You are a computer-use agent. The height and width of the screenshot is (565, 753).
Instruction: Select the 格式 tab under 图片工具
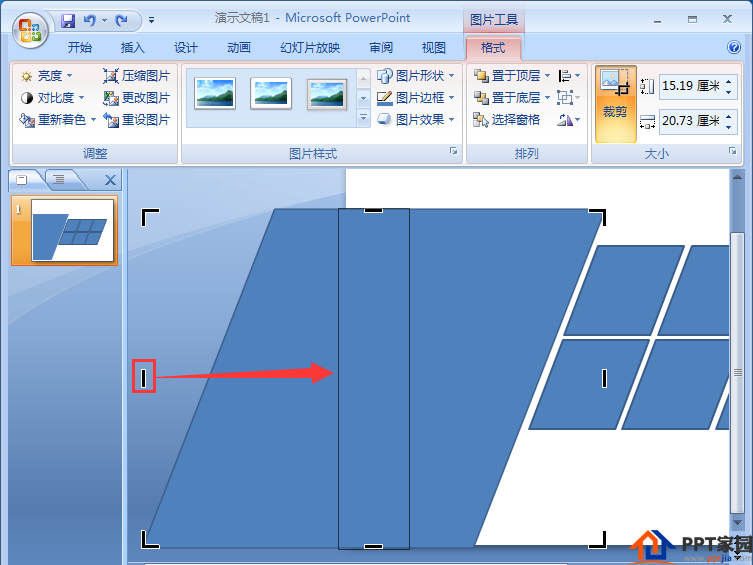click(493, 48)
